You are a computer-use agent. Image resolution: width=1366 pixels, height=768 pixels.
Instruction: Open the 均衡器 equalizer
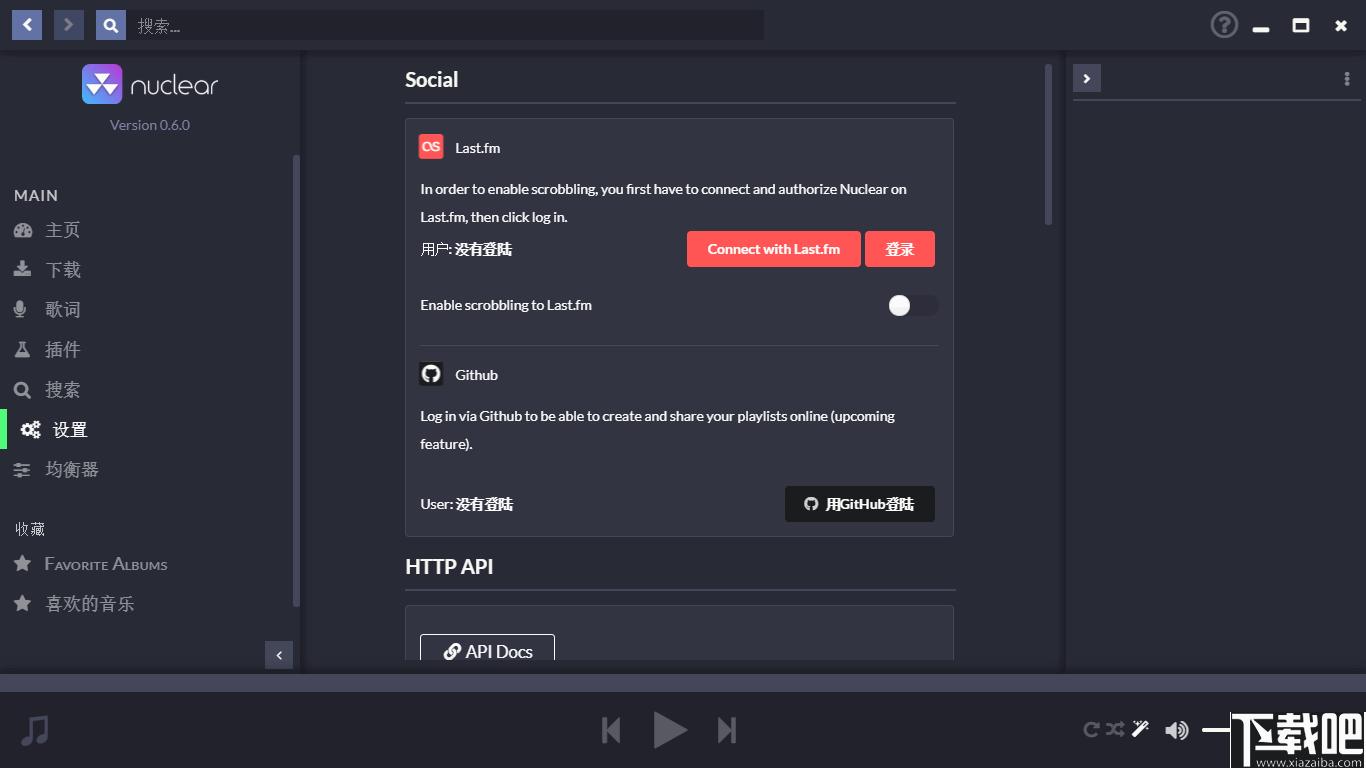pos(56,470)
